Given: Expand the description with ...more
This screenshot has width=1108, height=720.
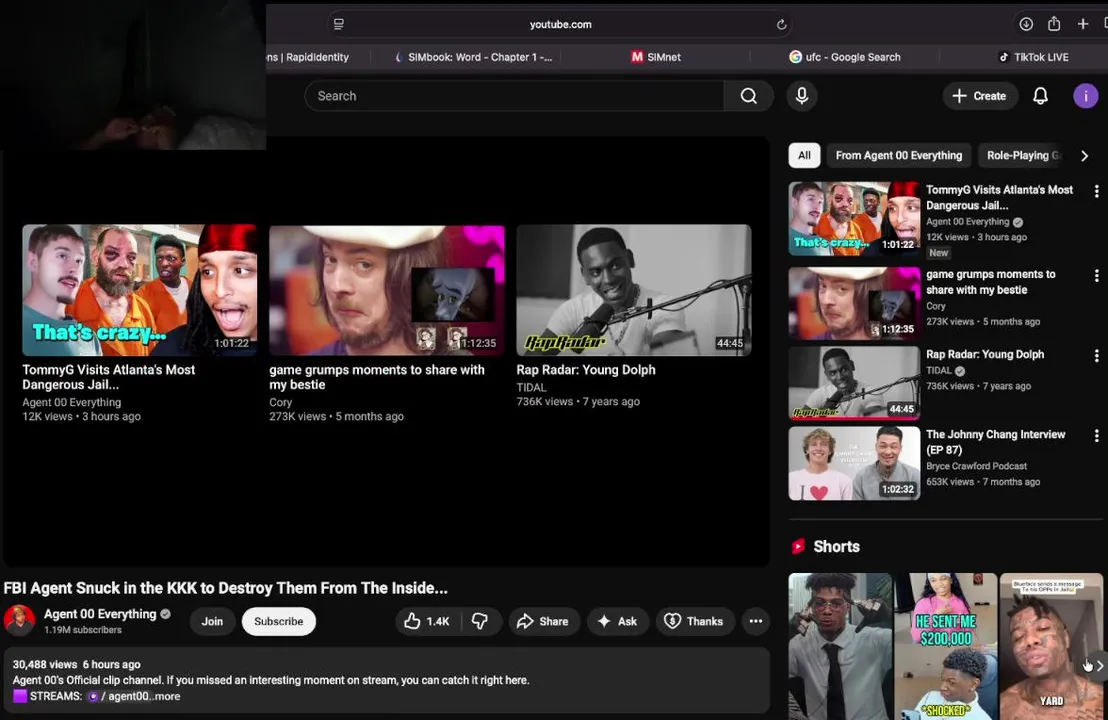Looking at the screenshot, I should (165, 696).
